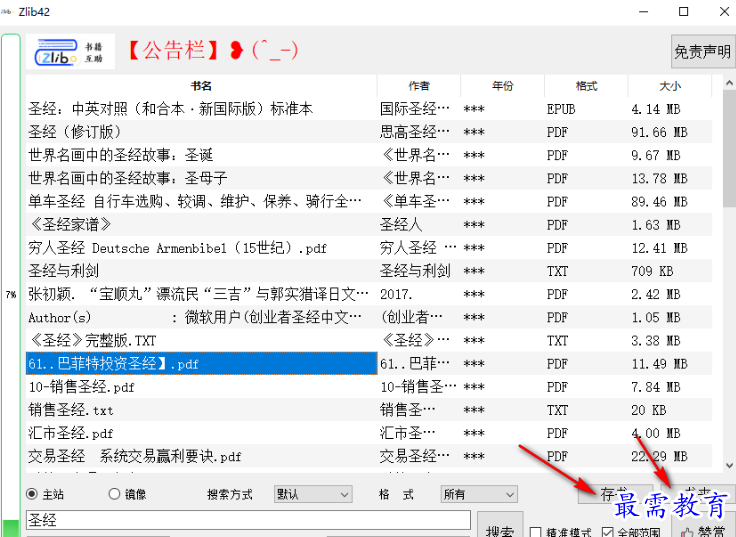
Task: Select the 镜像 radio button
Action: (115, 494)
